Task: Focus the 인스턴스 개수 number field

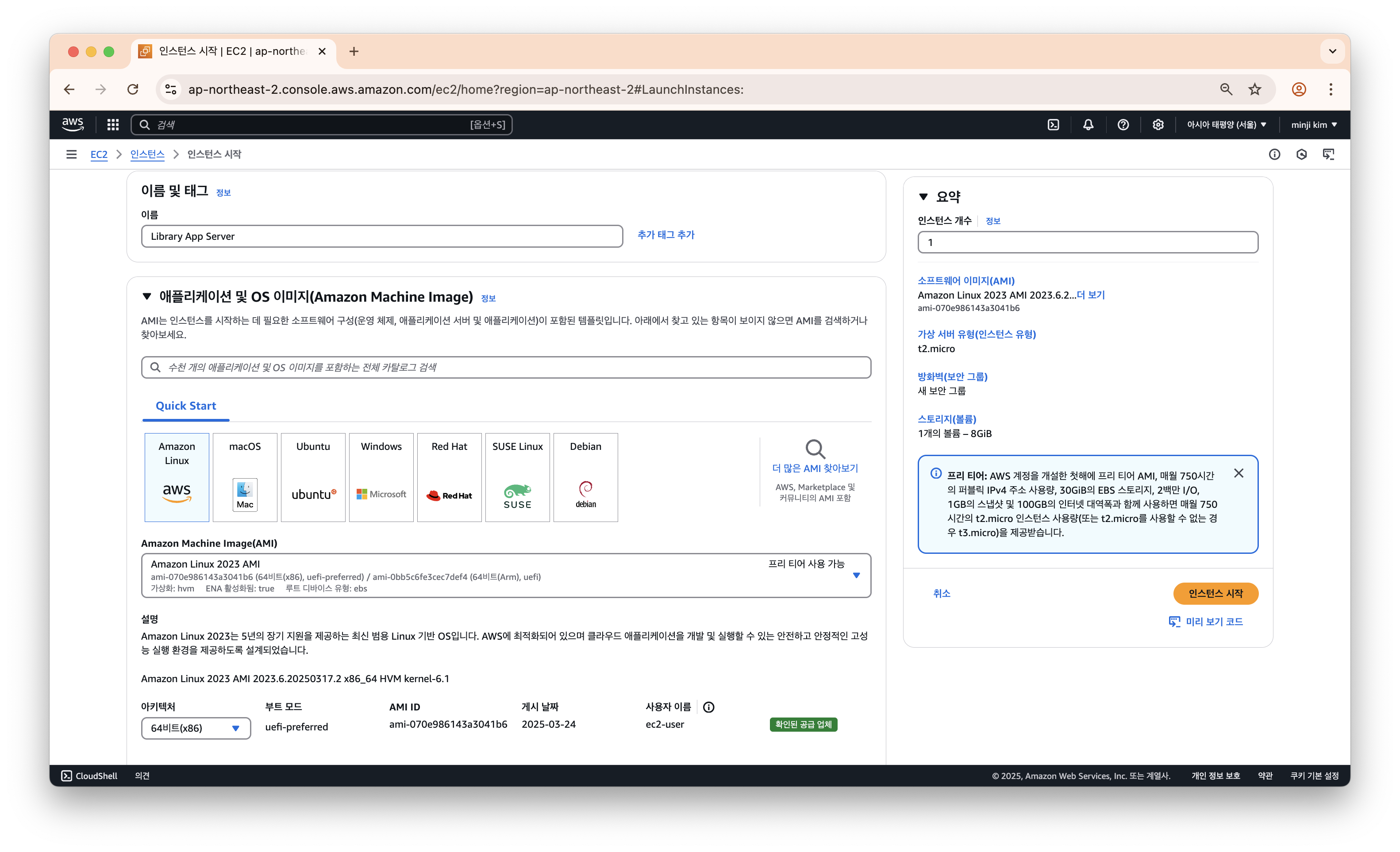Action: coord(1088,242)
